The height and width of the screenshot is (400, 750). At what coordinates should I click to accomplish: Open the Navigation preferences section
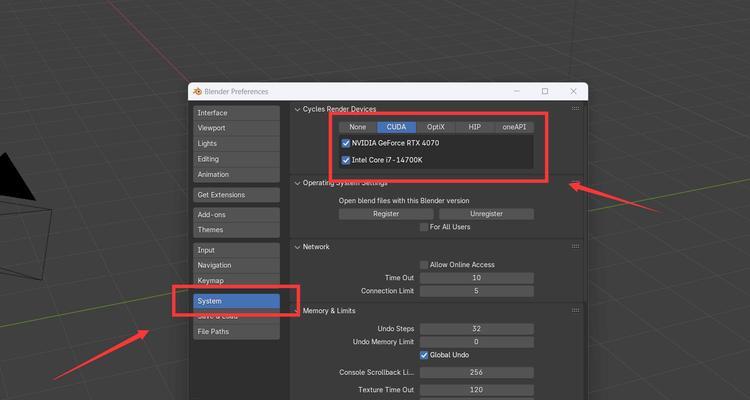click(x=236, y=265)
